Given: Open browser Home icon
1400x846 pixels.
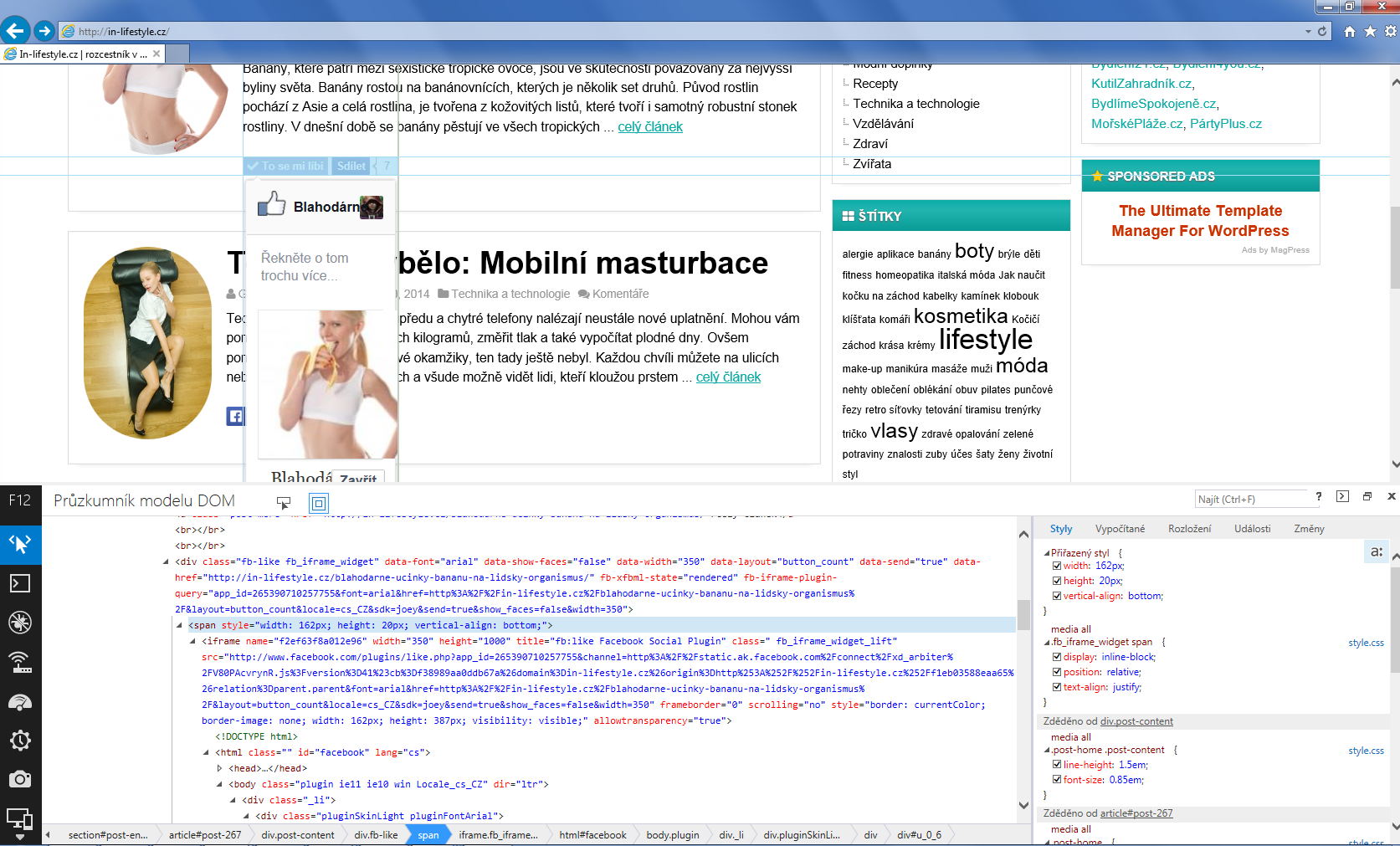Looking at the screenshot, I should coord(1349,31).
